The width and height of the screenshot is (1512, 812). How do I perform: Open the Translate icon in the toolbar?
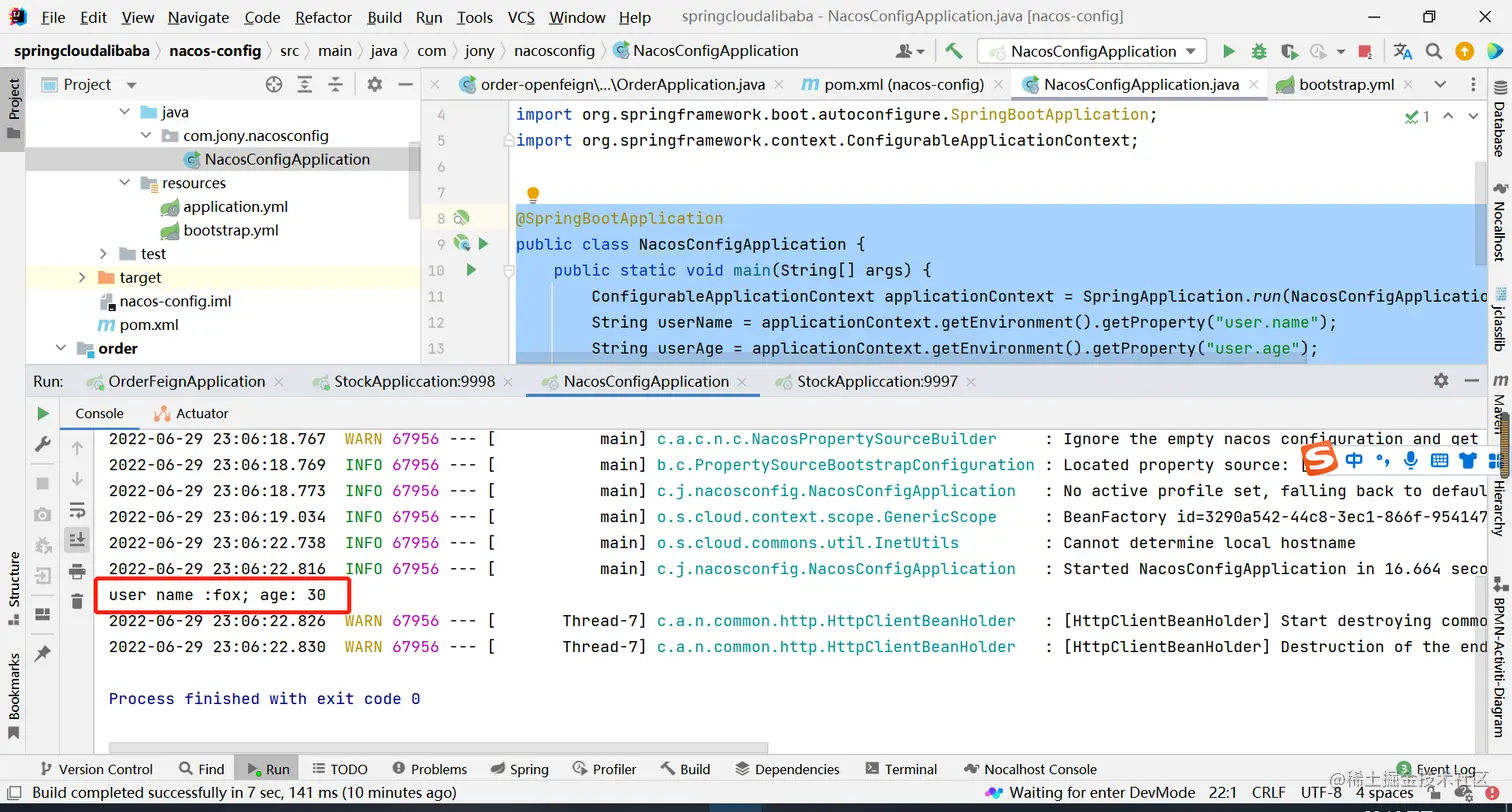click(x=1403, y=51)
